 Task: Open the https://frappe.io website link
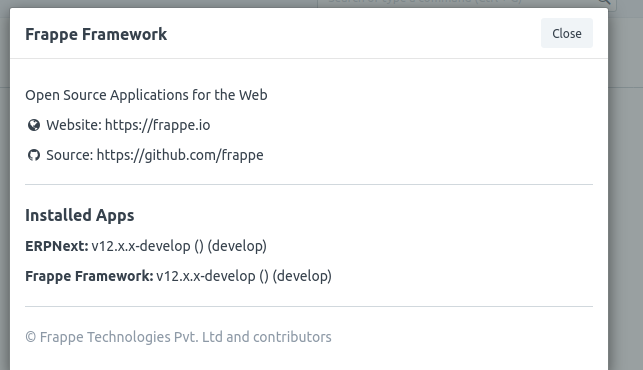(x=157, y=125)
